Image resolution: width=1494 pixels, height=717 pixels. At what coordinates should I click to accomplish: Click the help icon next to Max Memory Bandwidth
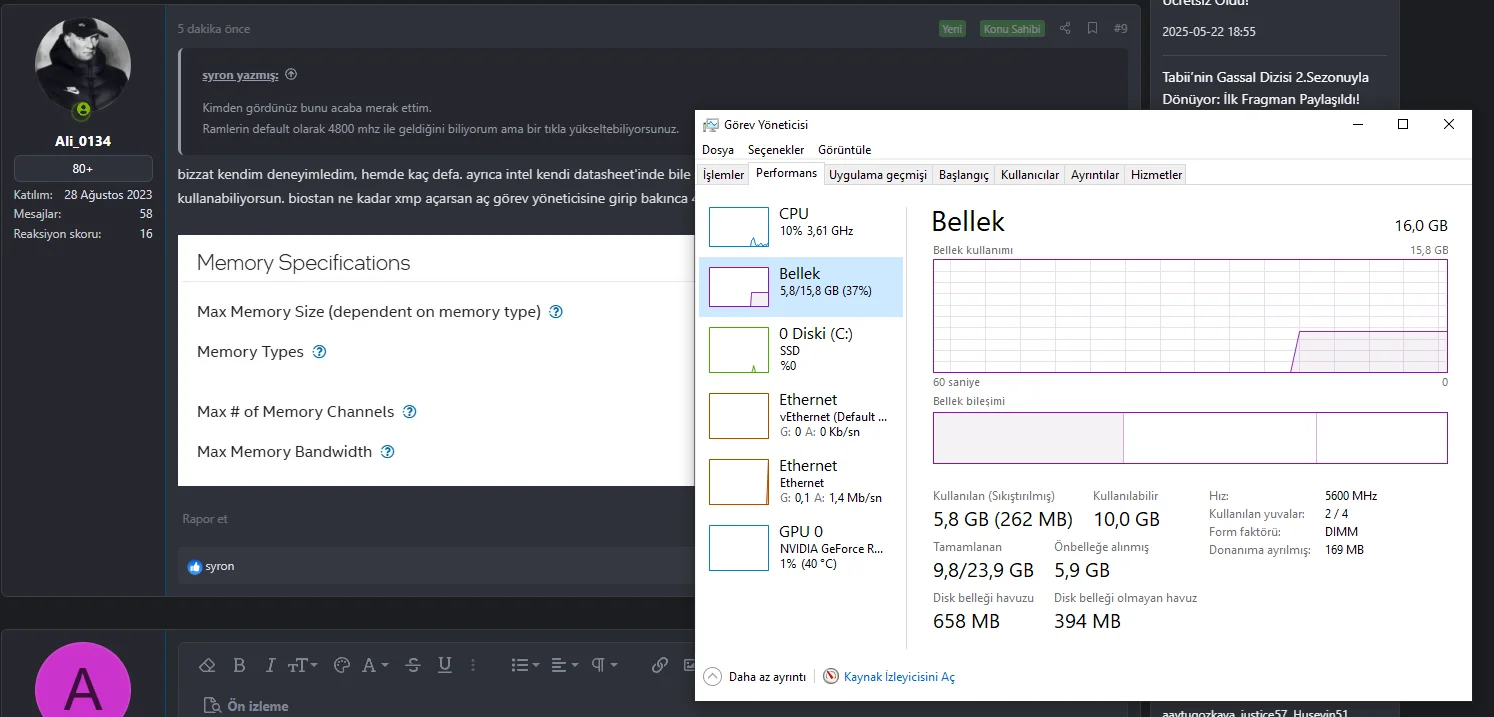pyautogui.click(x=388, y=452)
